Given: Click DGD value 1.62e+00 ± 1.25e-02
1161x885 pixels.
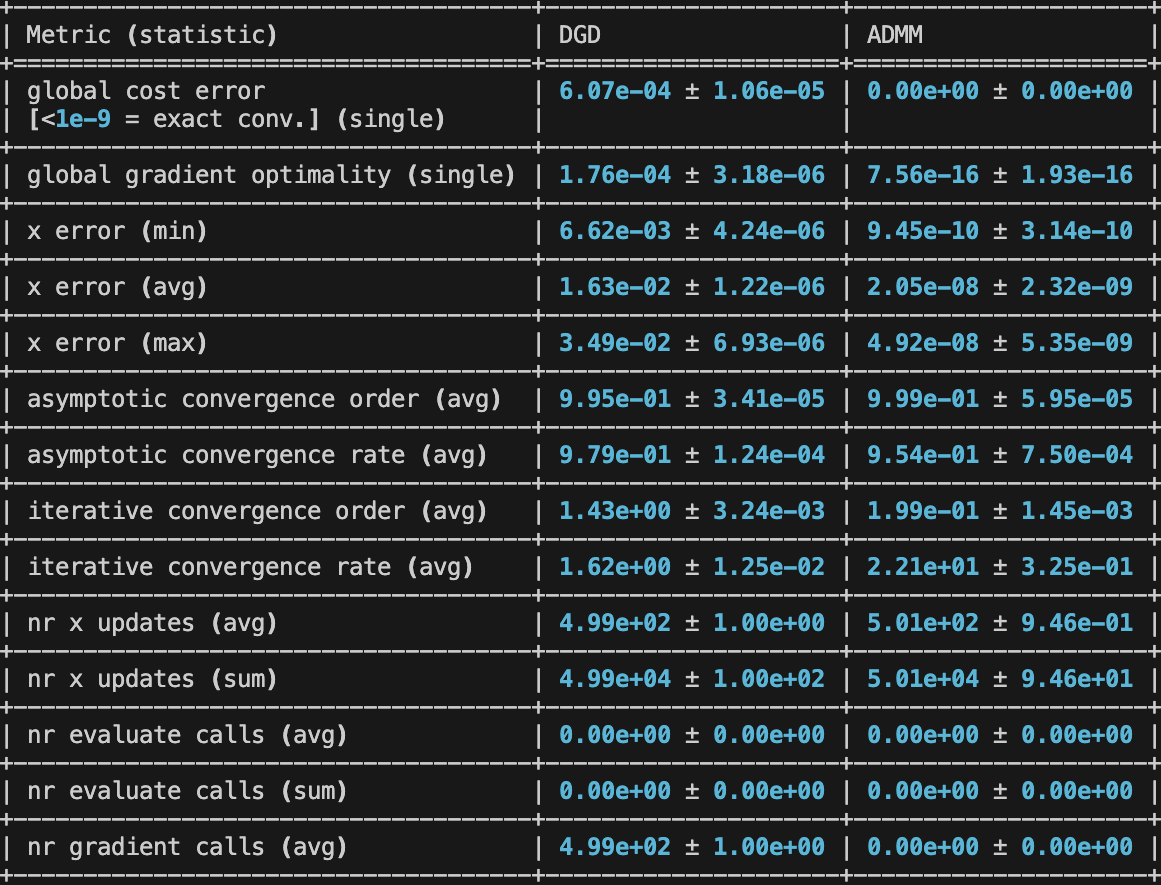Looking at the screenshot, I should (692, 567).
